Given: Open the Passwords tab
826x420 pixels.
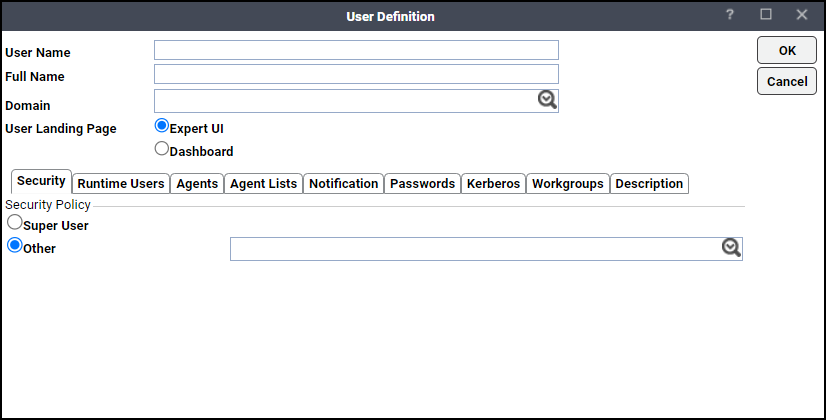Looking at the screenshot, I should click(x=422, y=183).
